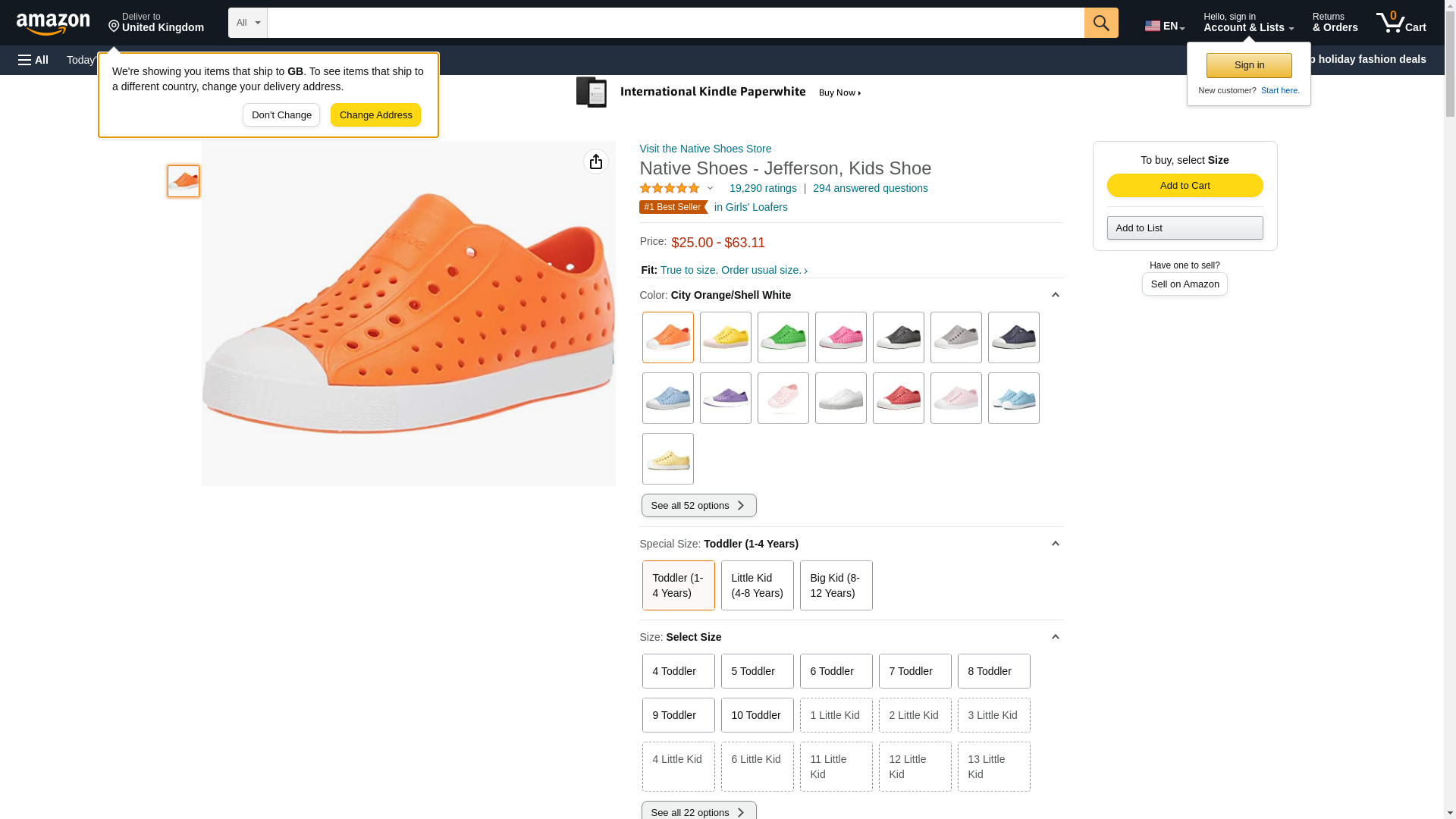Screen dimensions: 1456x819
Task: Collapse the Color section arrow
Action: pyautogui.click(x=1055, y=295)
